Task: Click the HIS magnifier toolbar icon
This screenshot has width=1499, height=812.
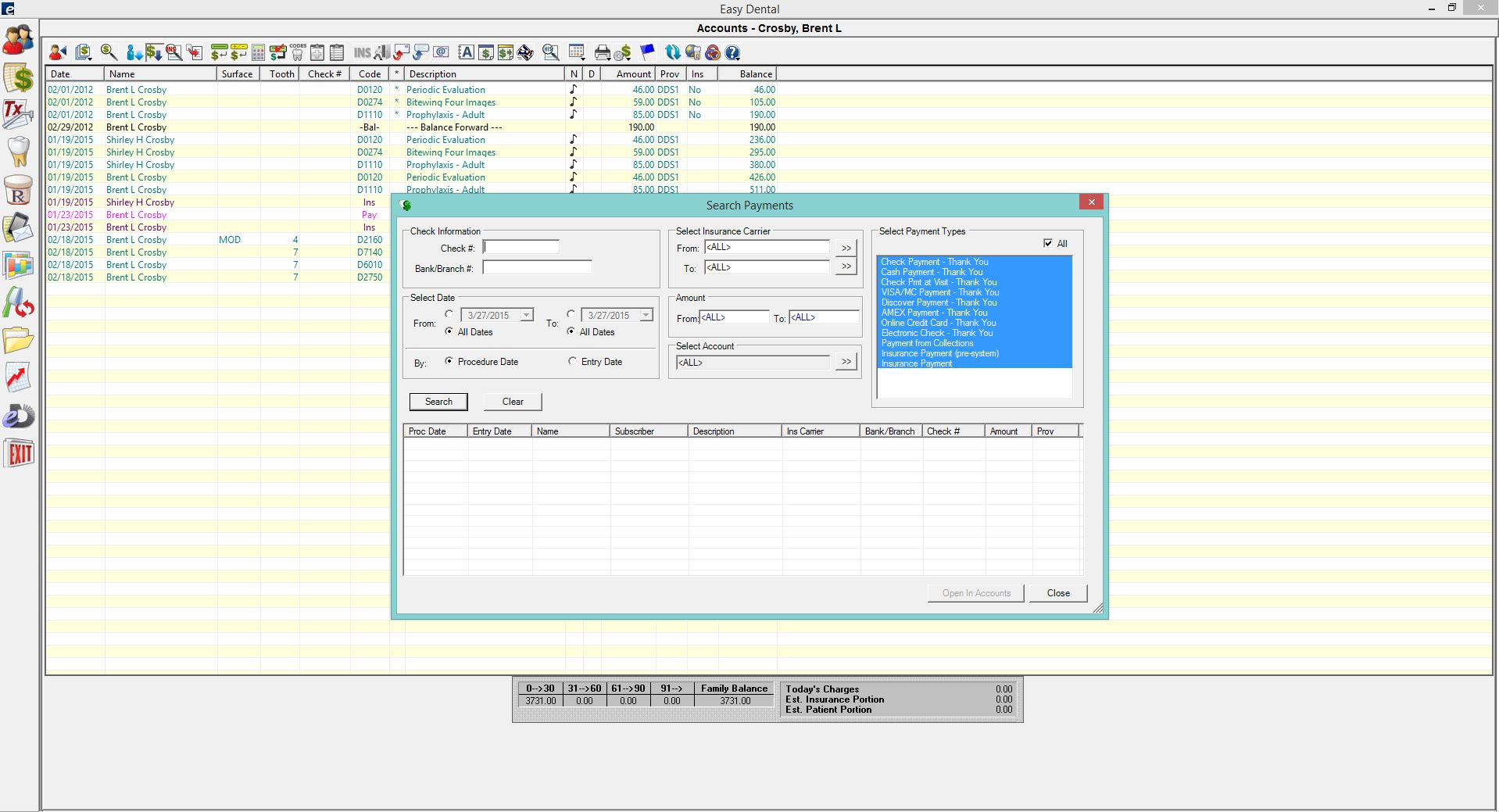Action: tap(551, 52)
